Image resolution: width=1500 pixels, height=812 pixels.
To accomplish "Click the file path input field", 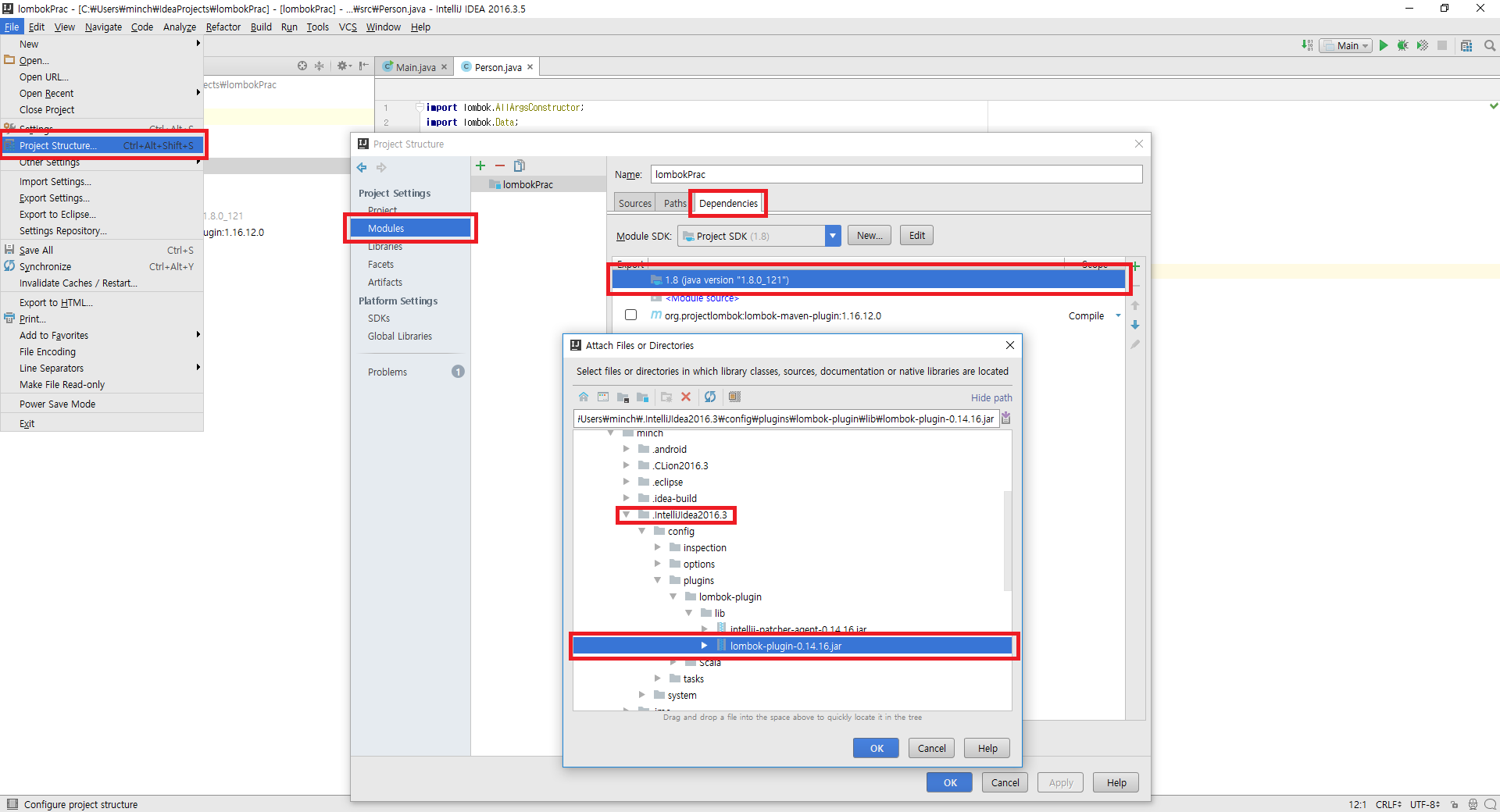I will click(x=786, y=418).
